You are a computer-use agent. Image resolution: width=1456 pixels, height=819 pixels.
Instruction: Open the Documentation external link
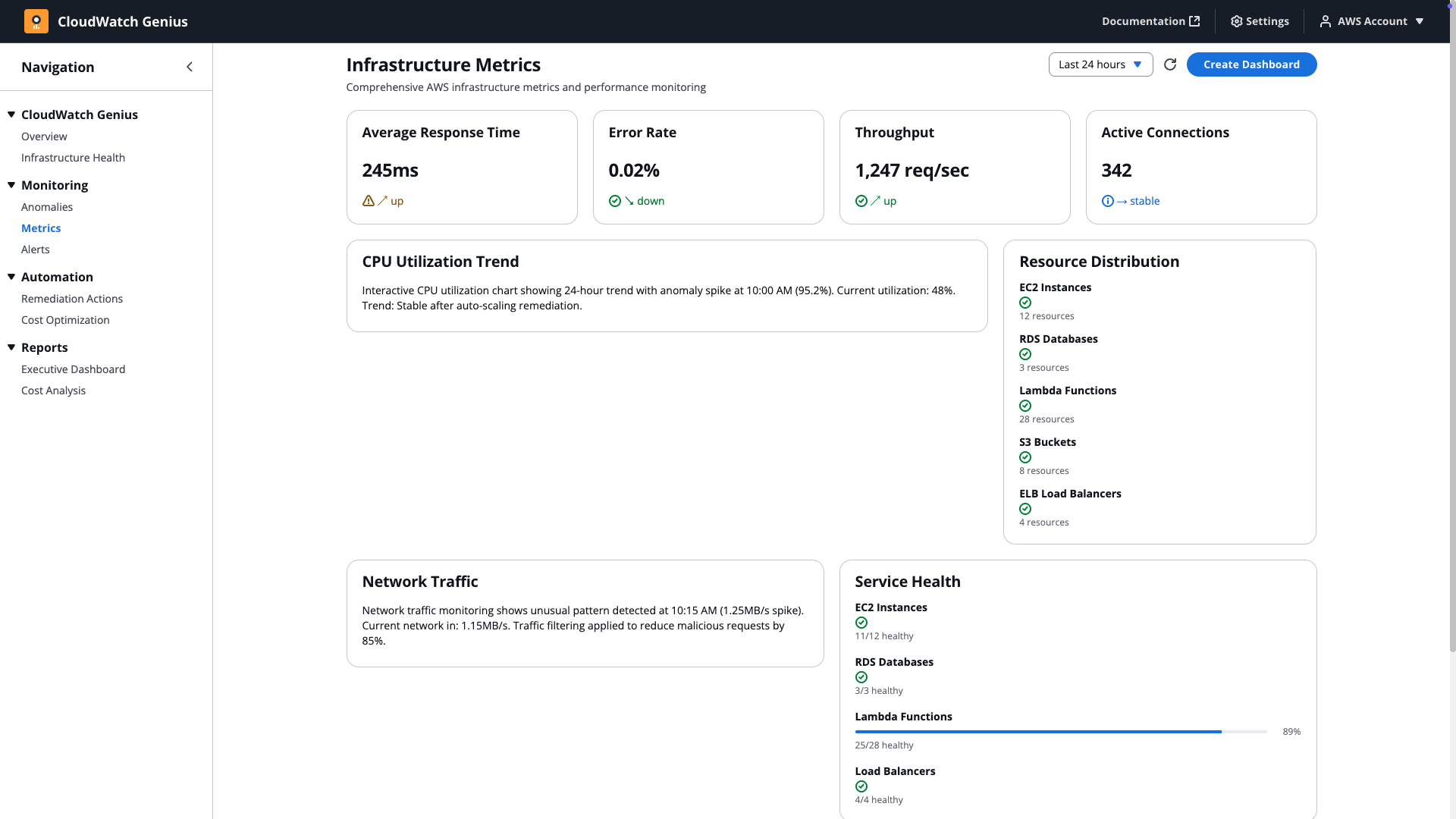tap(1150, 21)
